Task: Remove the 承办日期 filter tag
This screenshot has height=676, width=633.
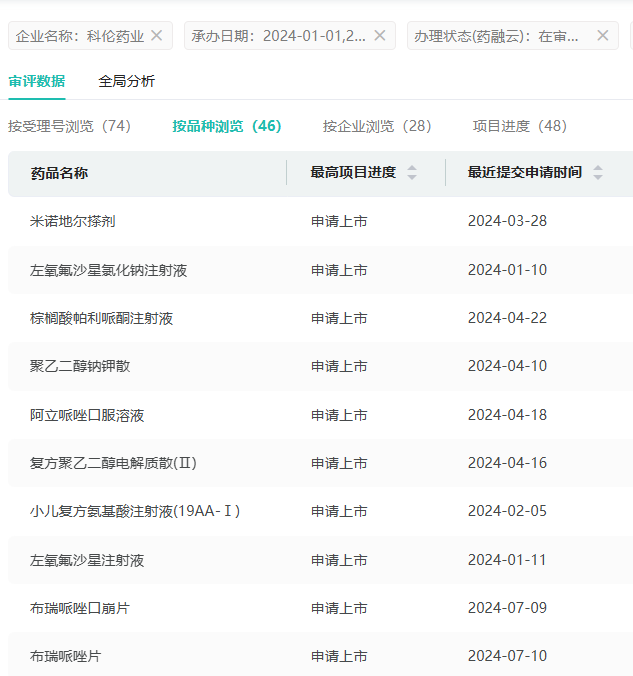Action: 379,36
